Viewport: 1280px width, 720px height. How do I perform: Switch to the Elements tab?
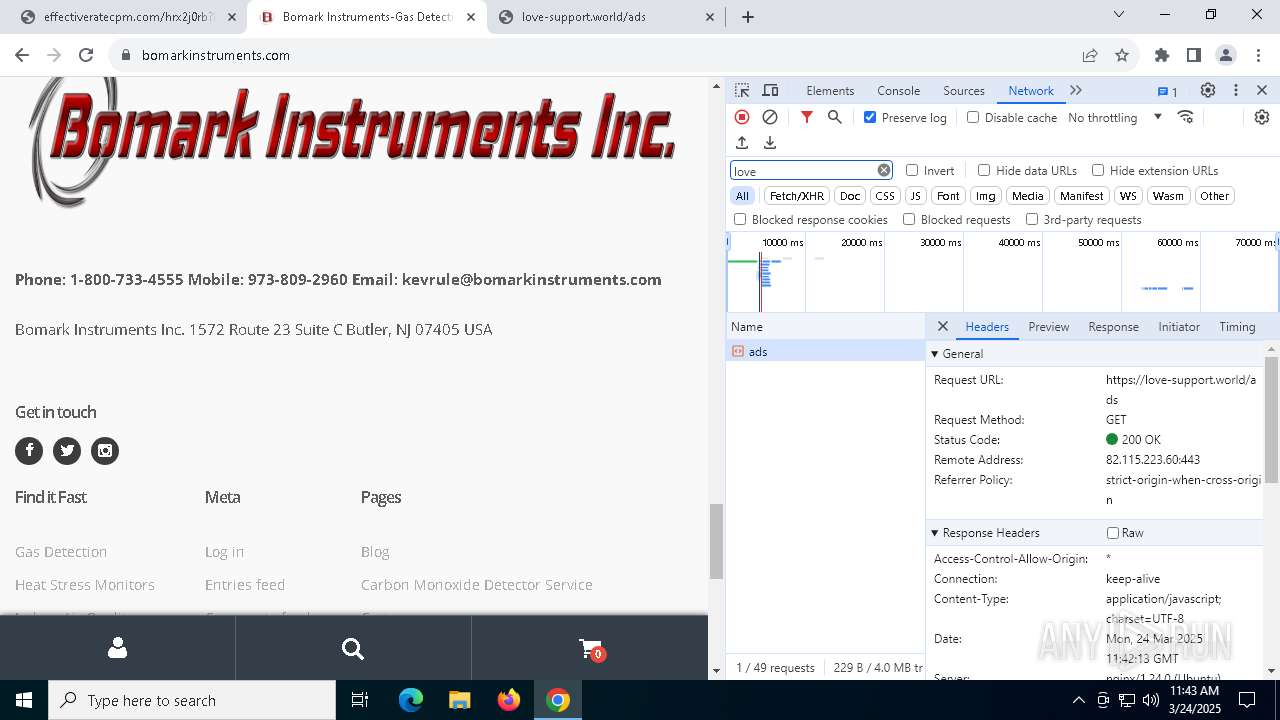click(x=830, y=90)
